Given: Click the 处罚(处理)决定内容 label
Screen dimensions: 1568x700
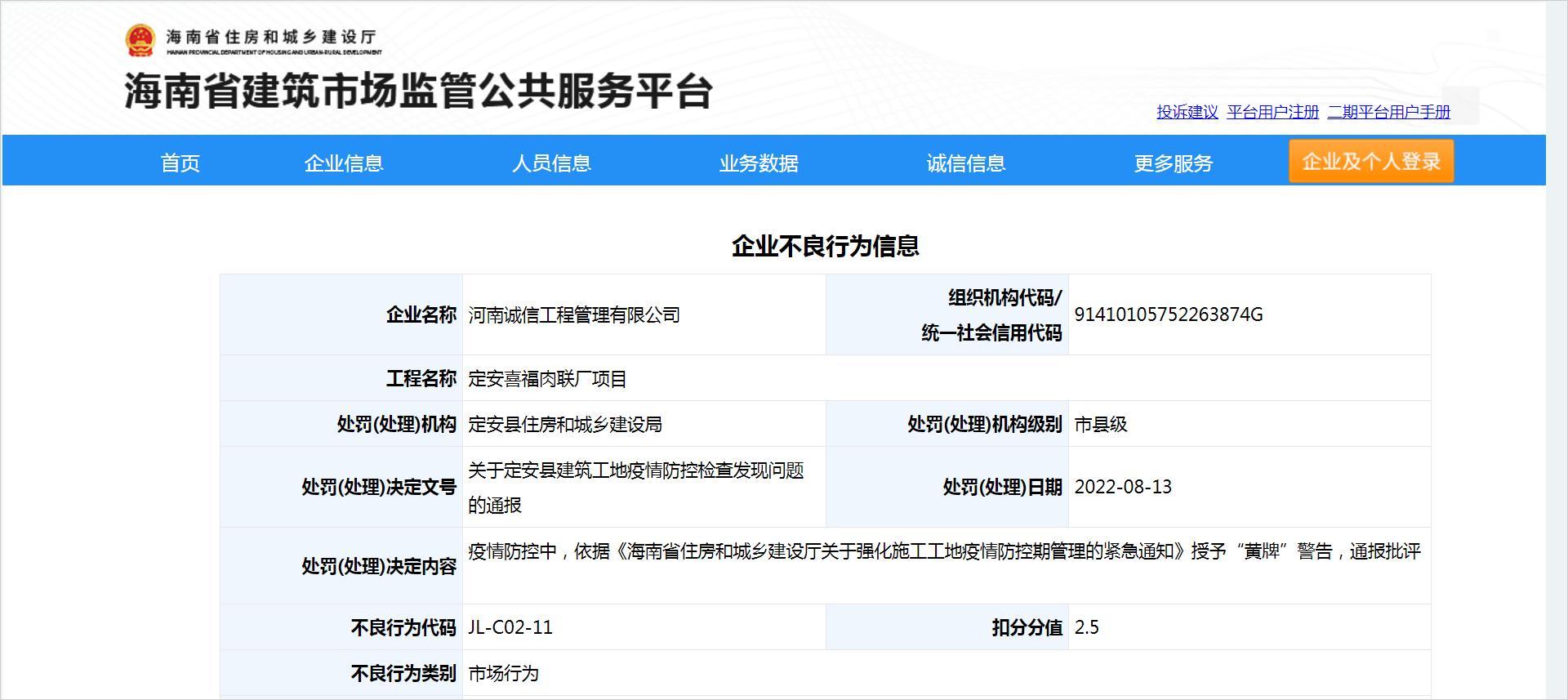Looking at the screenshot, I should click(x=379, y=567).
